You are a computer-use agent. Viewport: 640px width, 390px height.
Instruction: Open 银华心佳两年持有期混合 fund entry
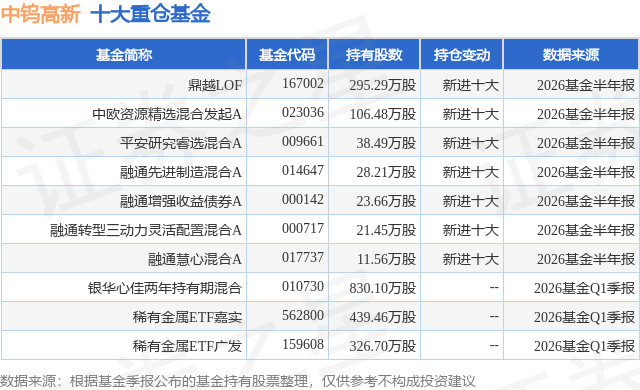(x=165, y=288)
